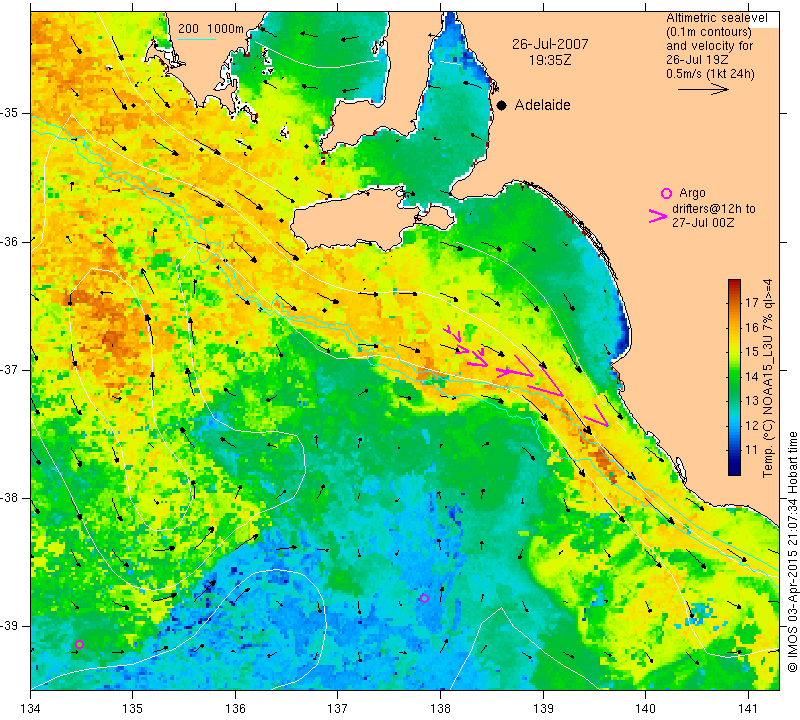
Task: Click the '200 1000m' bathymetry legend label
Action: point(211,29)
